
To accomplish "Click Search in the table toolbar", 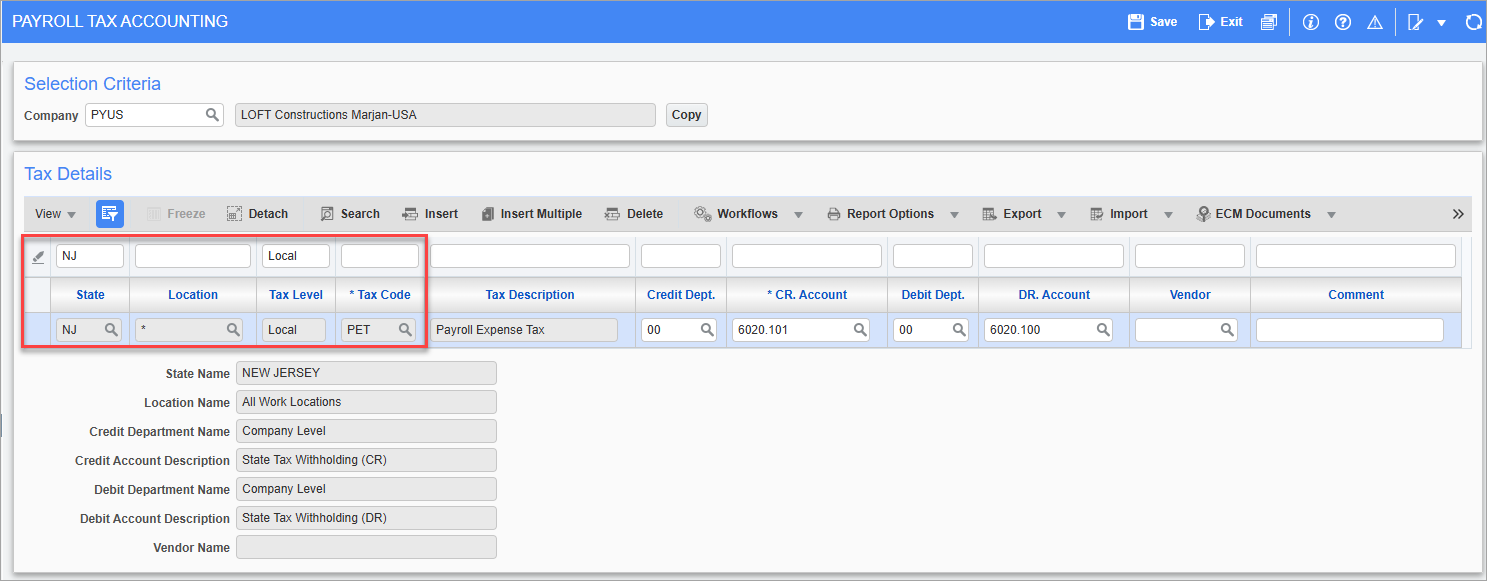I will [x=350, y=214].
